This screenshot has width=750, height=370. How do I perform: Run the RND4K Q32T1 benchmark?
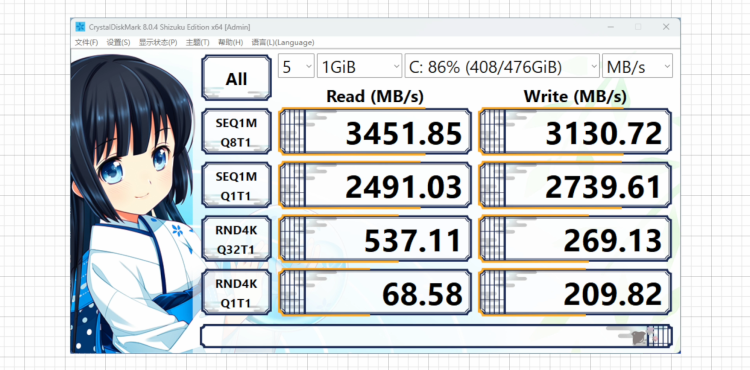tap(236, 239)
